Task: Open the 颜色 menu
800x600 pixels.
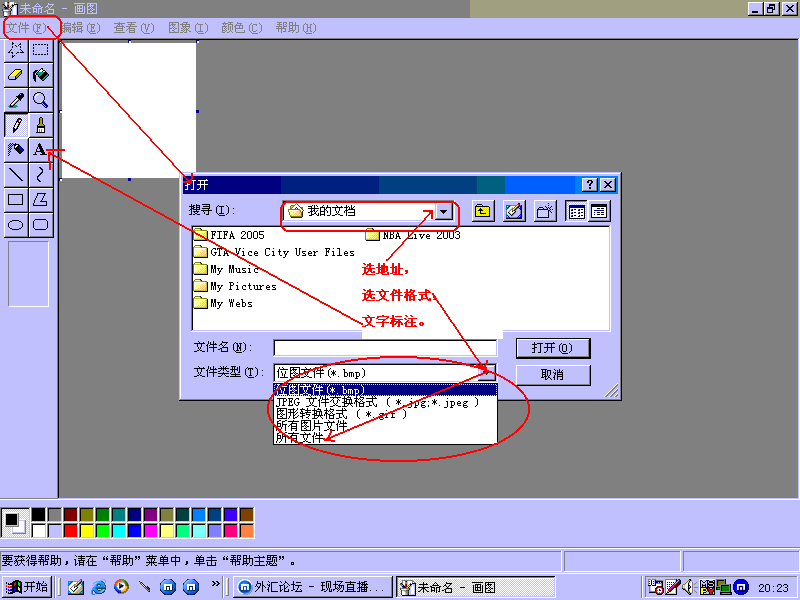Action: click(239, 28)
